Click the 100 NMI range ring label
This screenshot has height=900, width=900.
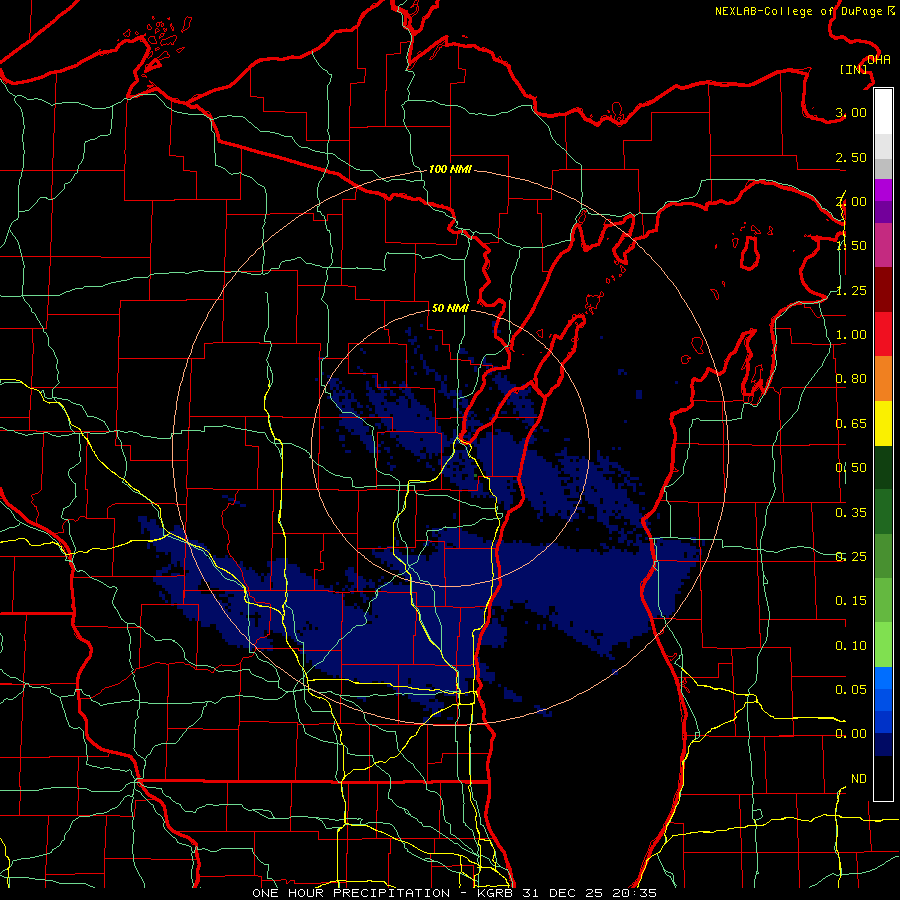pyautogui.click(x=450, y=169)
